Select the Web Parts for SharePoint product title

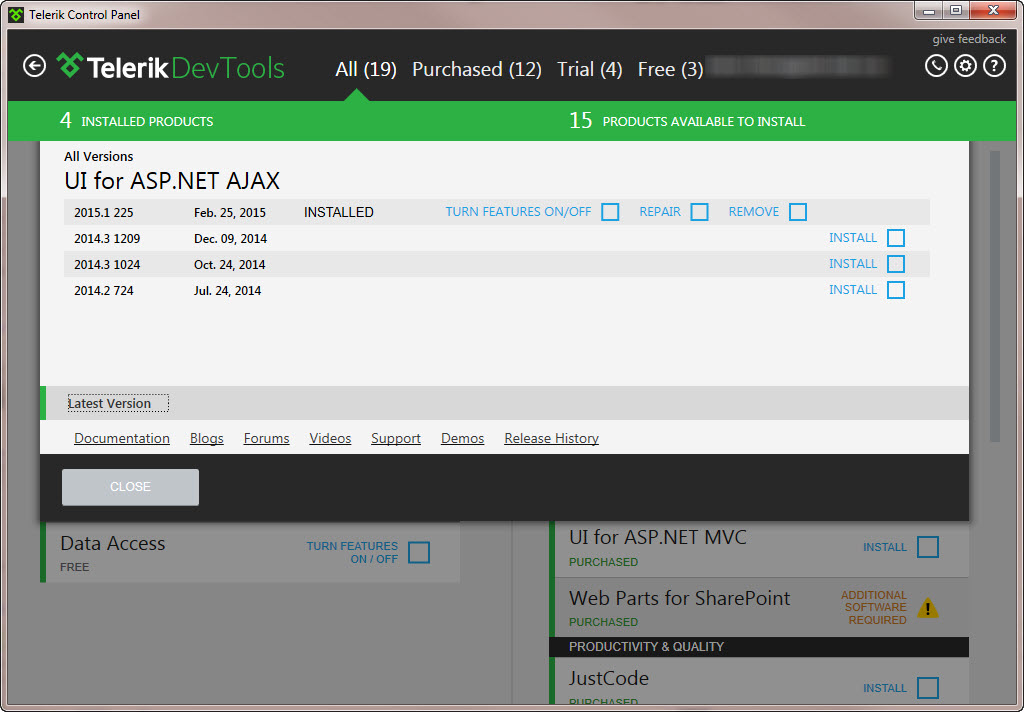[x=679, y=598]
